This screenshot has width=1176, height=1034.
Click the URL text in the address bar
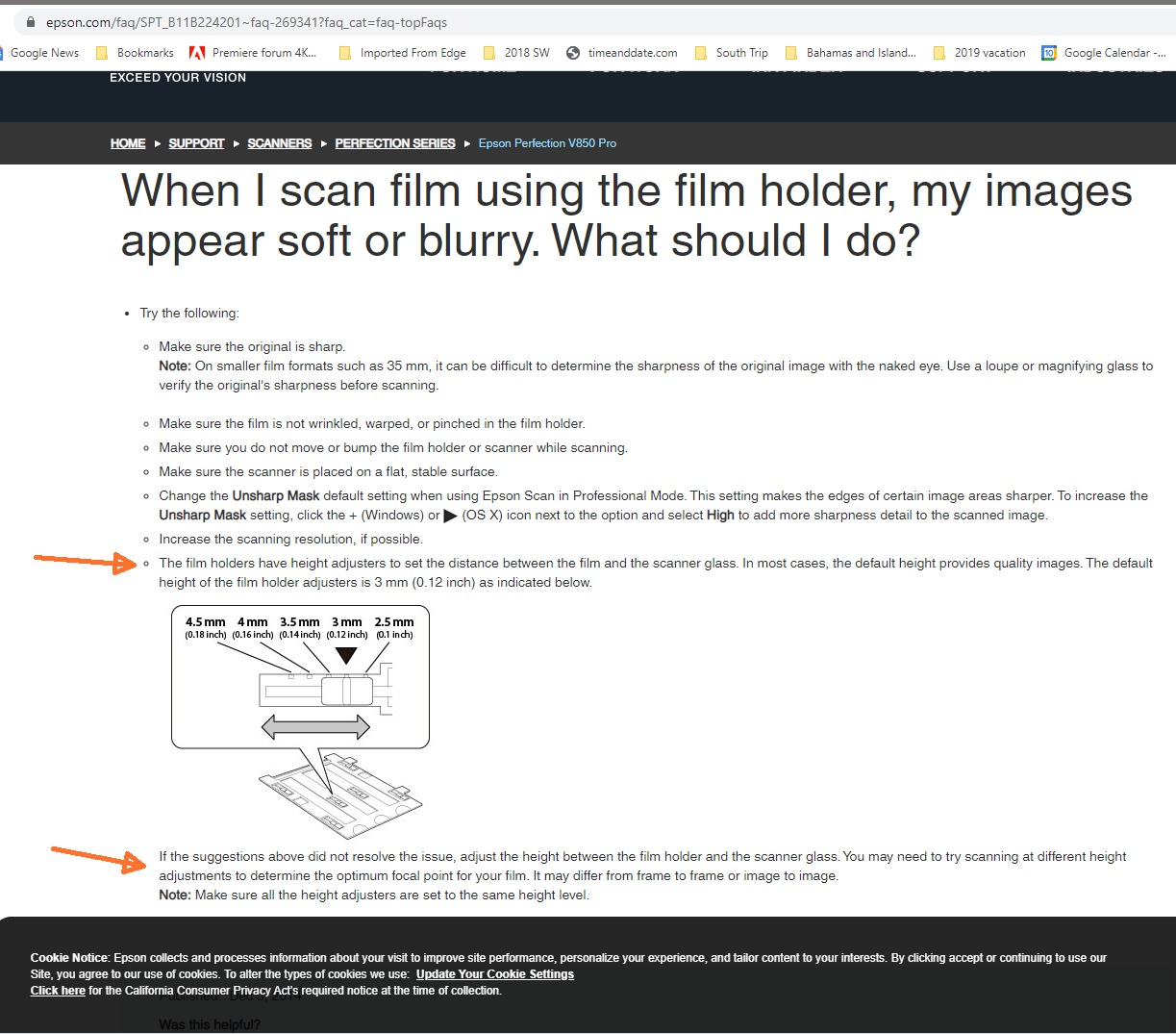pyautogui.click(x=246, y=22)
